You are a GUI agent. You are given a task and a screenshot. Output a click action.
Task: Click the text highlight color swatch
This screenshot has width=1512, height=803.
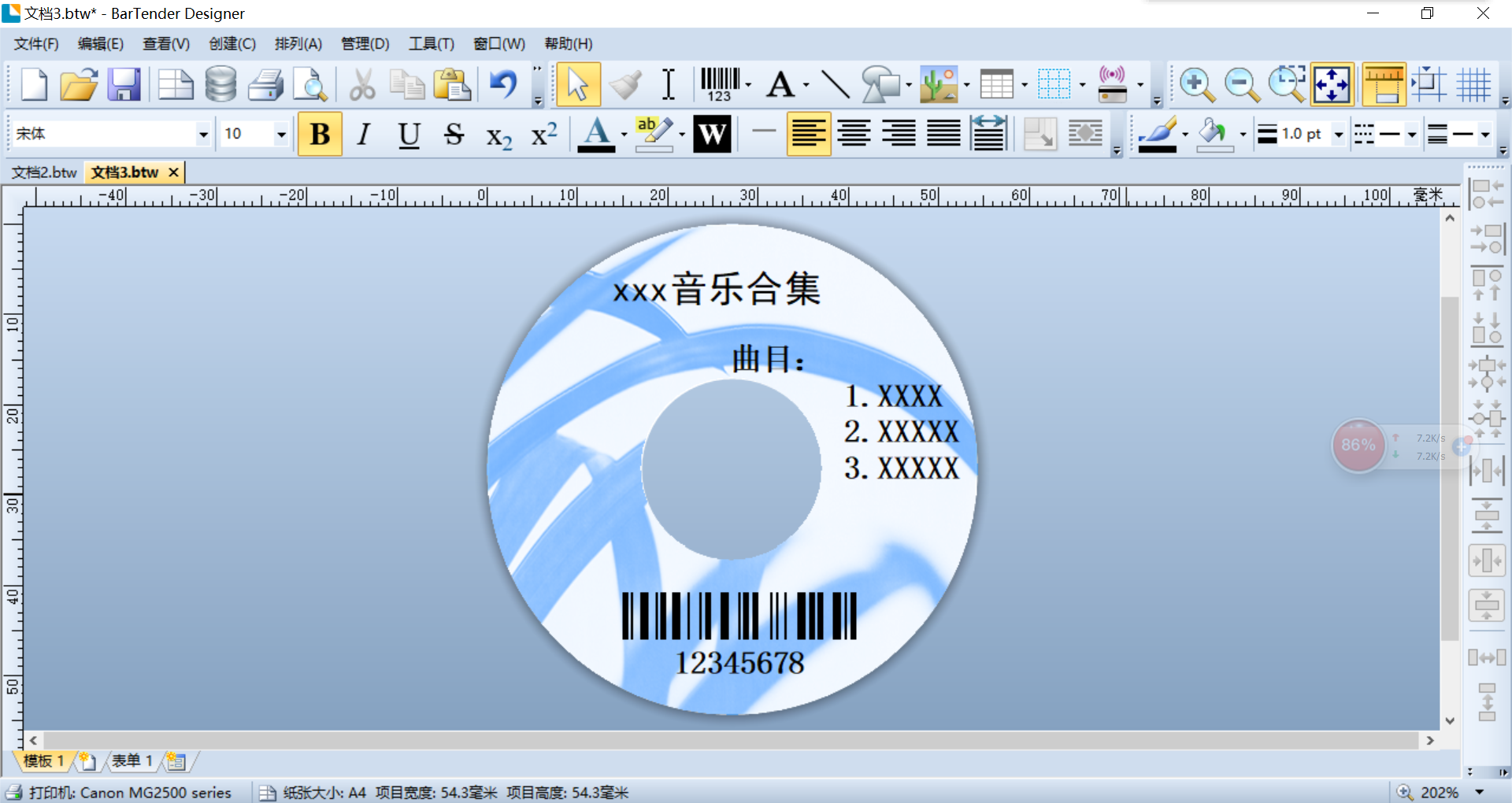click(x=654, y=134)
